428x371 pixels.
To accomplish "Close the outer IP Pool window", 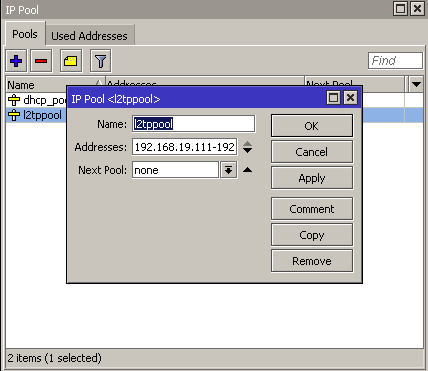I will point(417,8).
